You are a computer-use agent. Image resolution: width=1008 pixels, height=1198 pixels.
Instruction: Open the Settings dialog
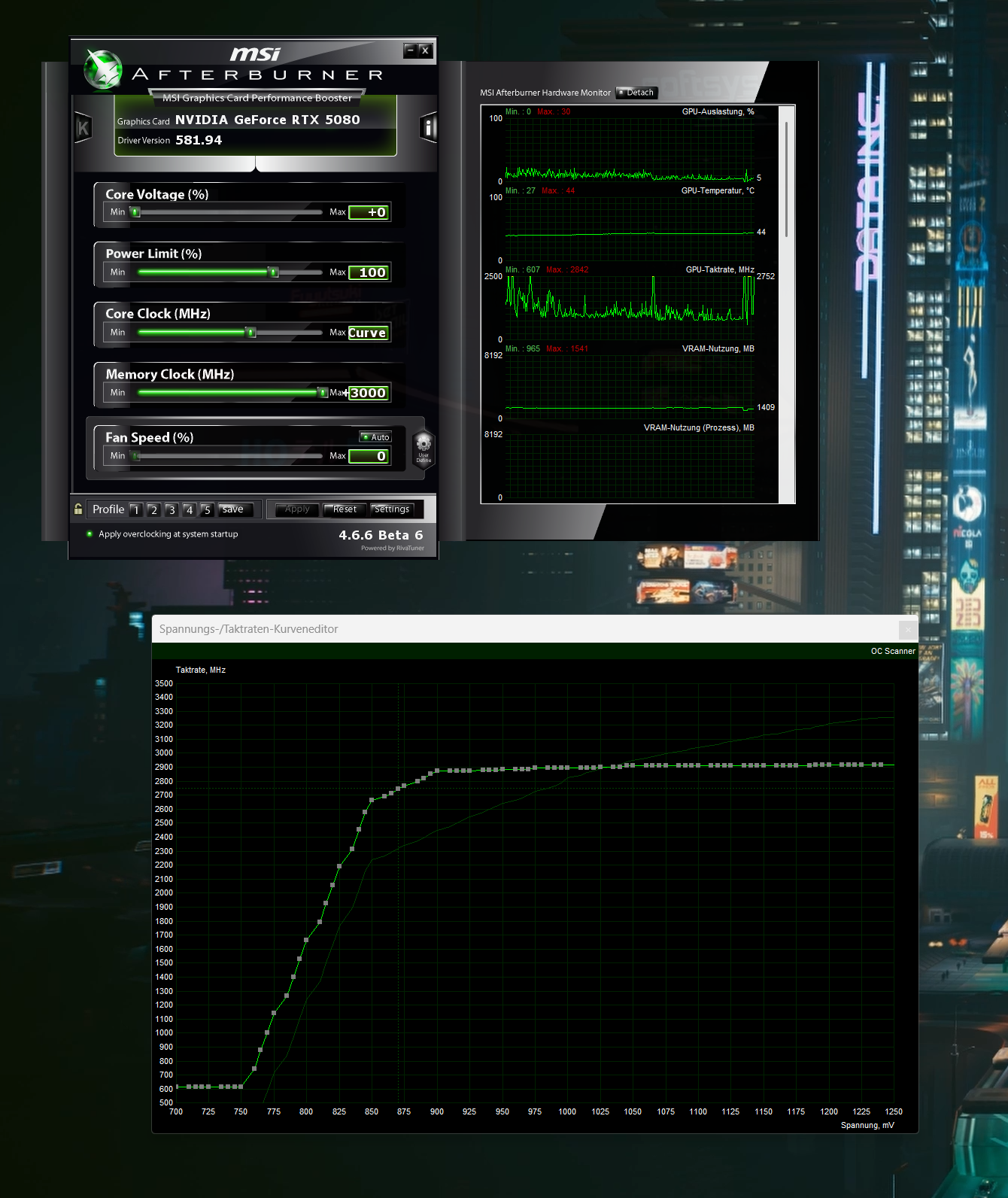pyautogui.click(x=392, y=509)
